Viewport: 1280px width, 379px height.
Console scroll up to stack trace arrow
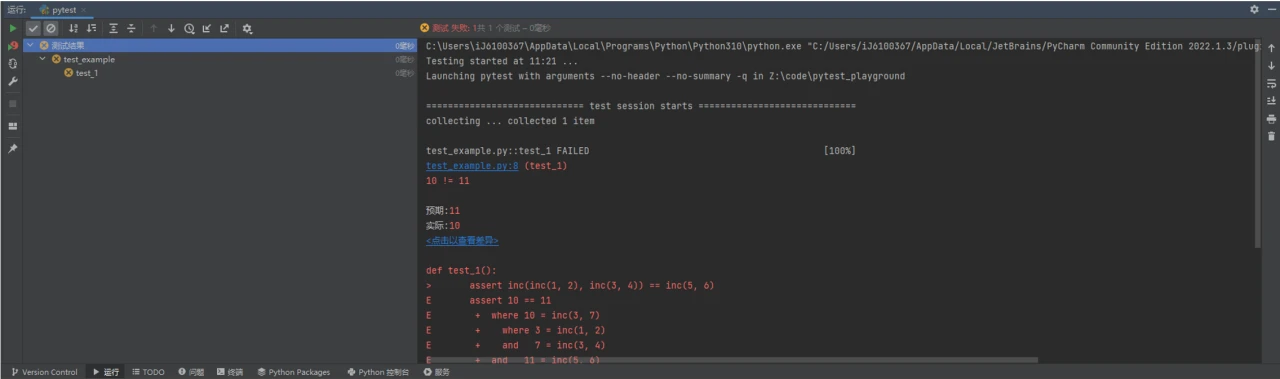1271,48
